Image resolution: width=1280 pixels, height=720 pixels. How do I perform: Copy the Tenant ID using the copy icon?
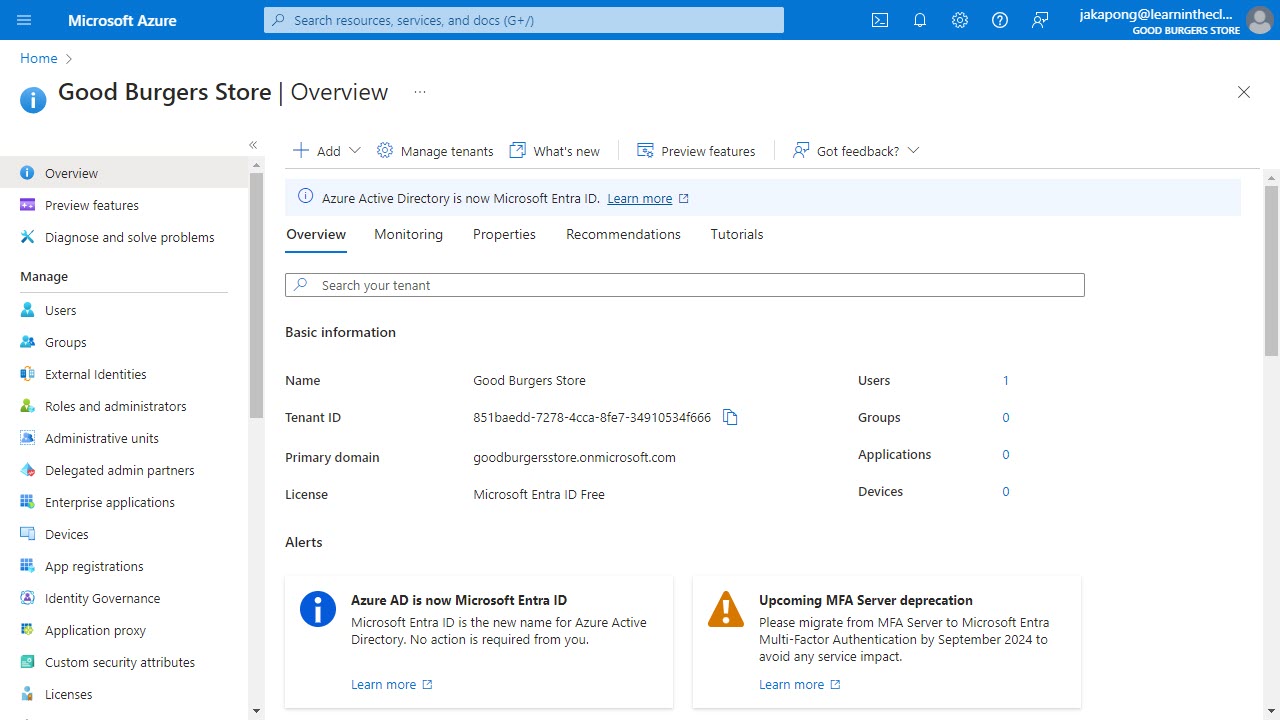[730, 417]
